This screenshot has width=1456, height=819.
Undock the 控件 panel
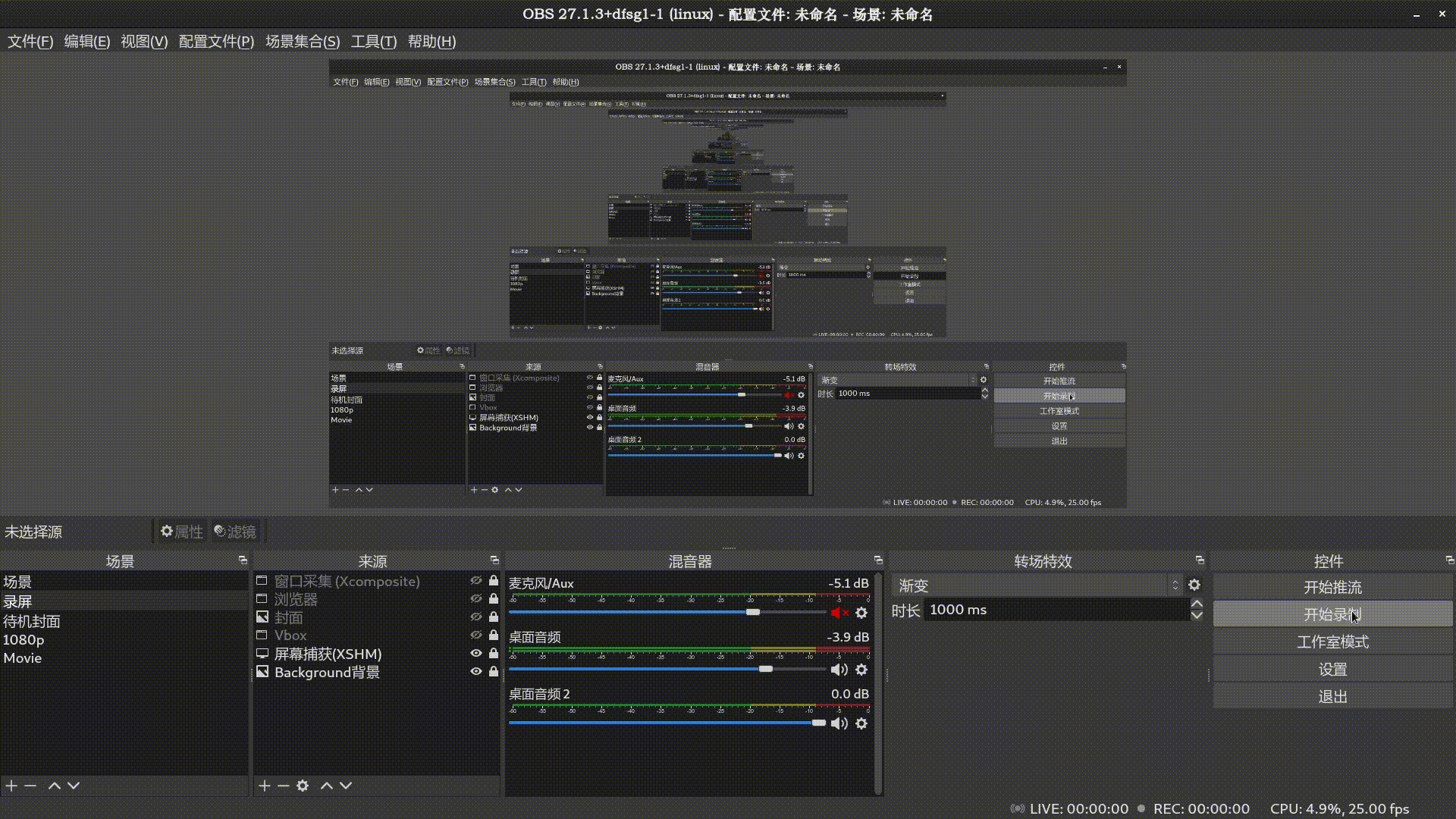coord(1450,560)
